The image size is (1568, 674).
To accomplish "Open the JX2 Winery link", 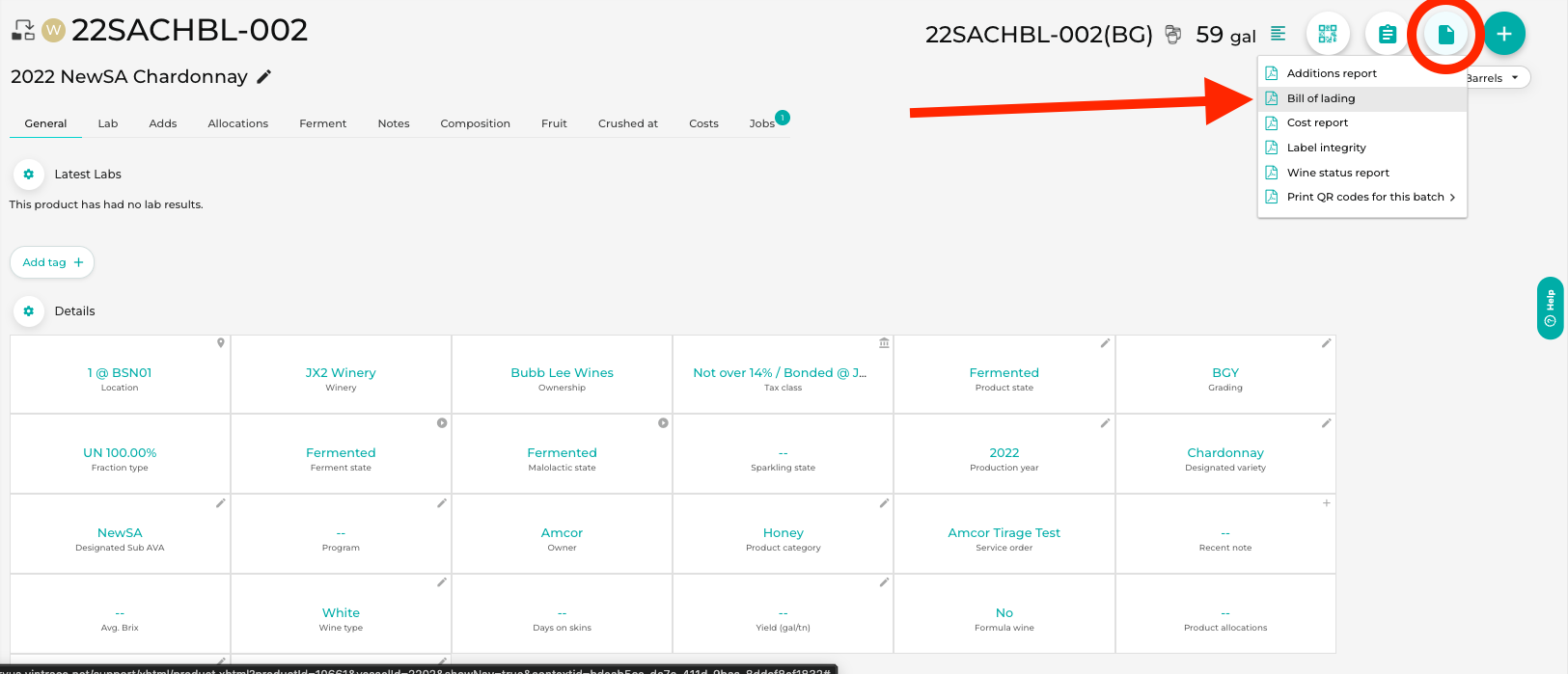I will (x=341, y=373).
